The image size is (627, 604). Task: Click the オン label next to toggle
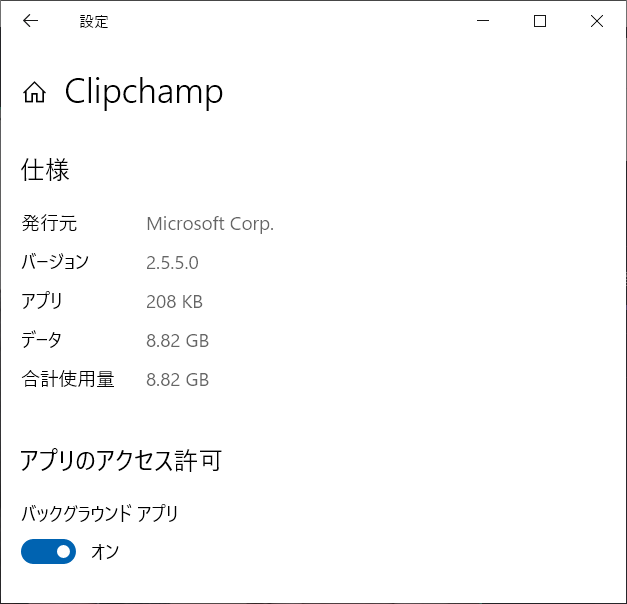point(105,552)
